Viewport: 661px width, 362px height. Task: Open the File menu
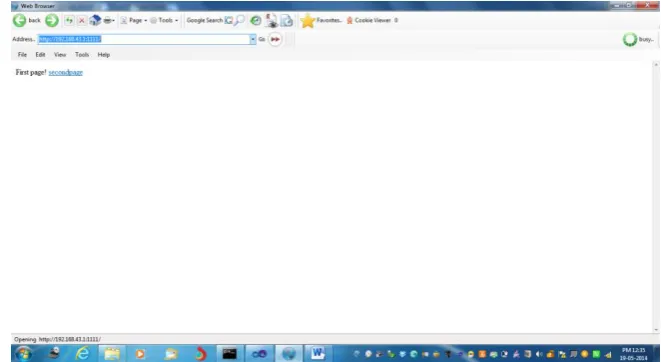[22, 55]
